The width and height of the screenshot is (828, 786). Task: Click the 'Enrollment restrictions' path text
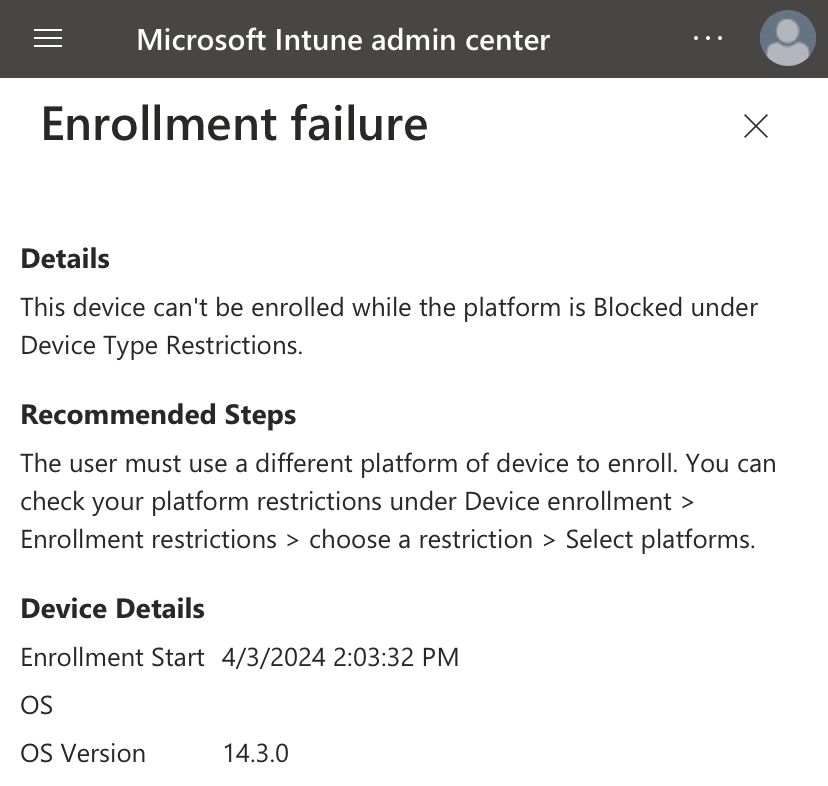148,540
